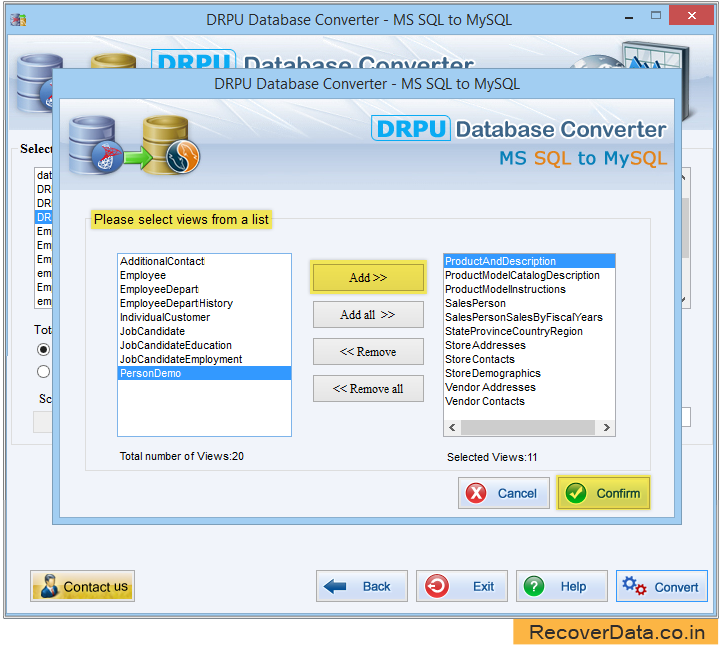Click the horizontal scrollbar track of selected views

[x=528, y=427]
